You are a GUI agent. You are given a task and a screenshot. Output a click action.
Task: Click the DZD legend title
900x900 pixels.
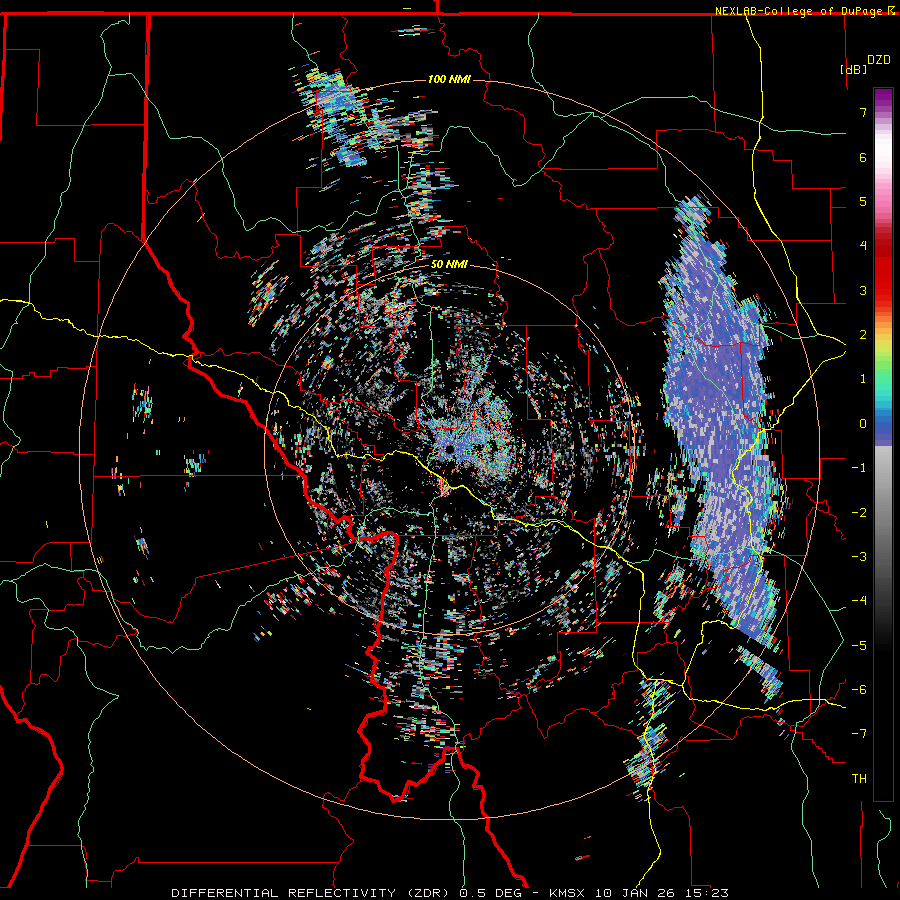coord(879,60)
